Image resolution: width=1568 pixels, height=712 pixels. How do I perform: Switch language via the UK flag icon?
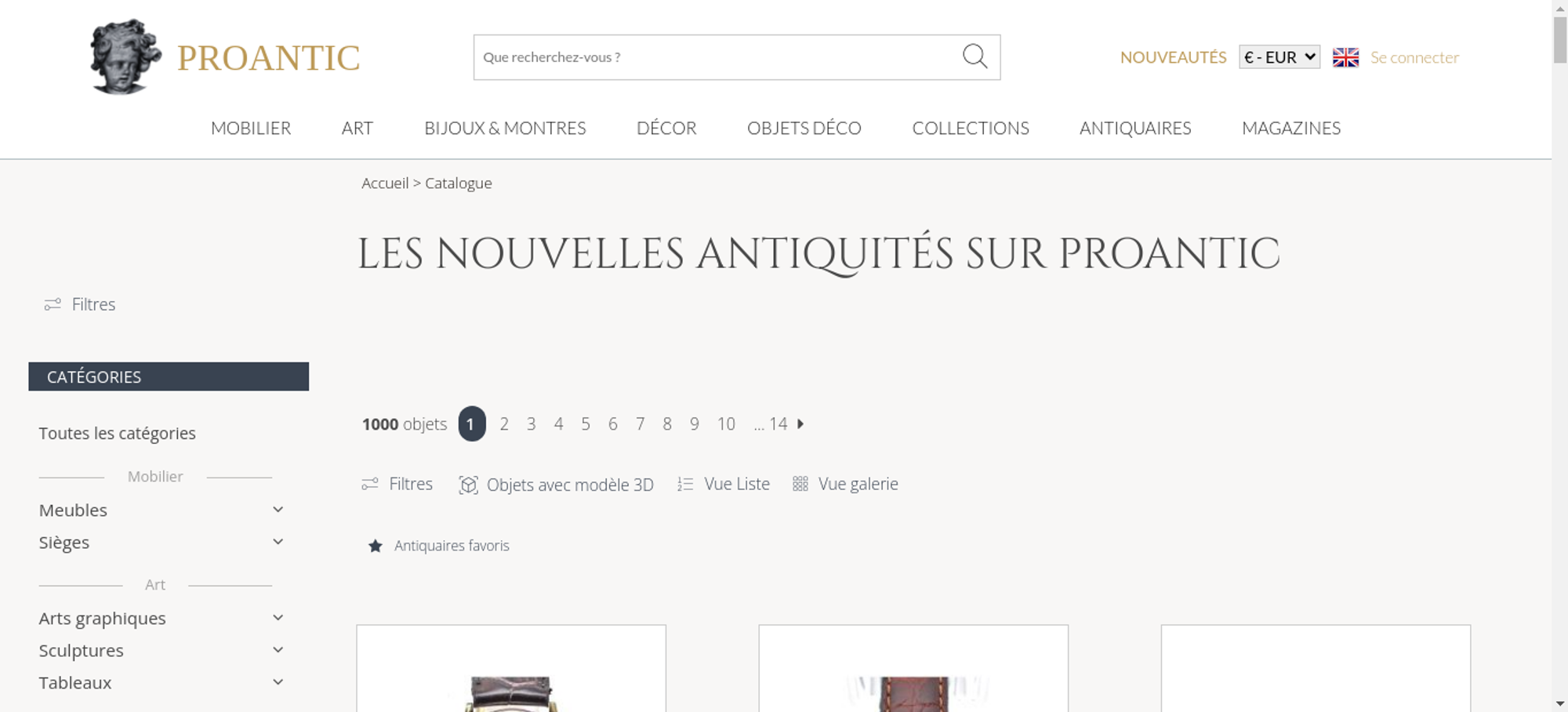click(1345, 57)
